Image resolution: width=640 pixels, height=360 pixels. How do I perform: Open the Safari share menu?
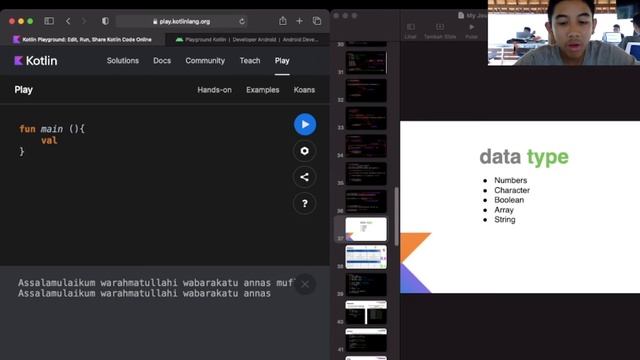click(282, 21)
